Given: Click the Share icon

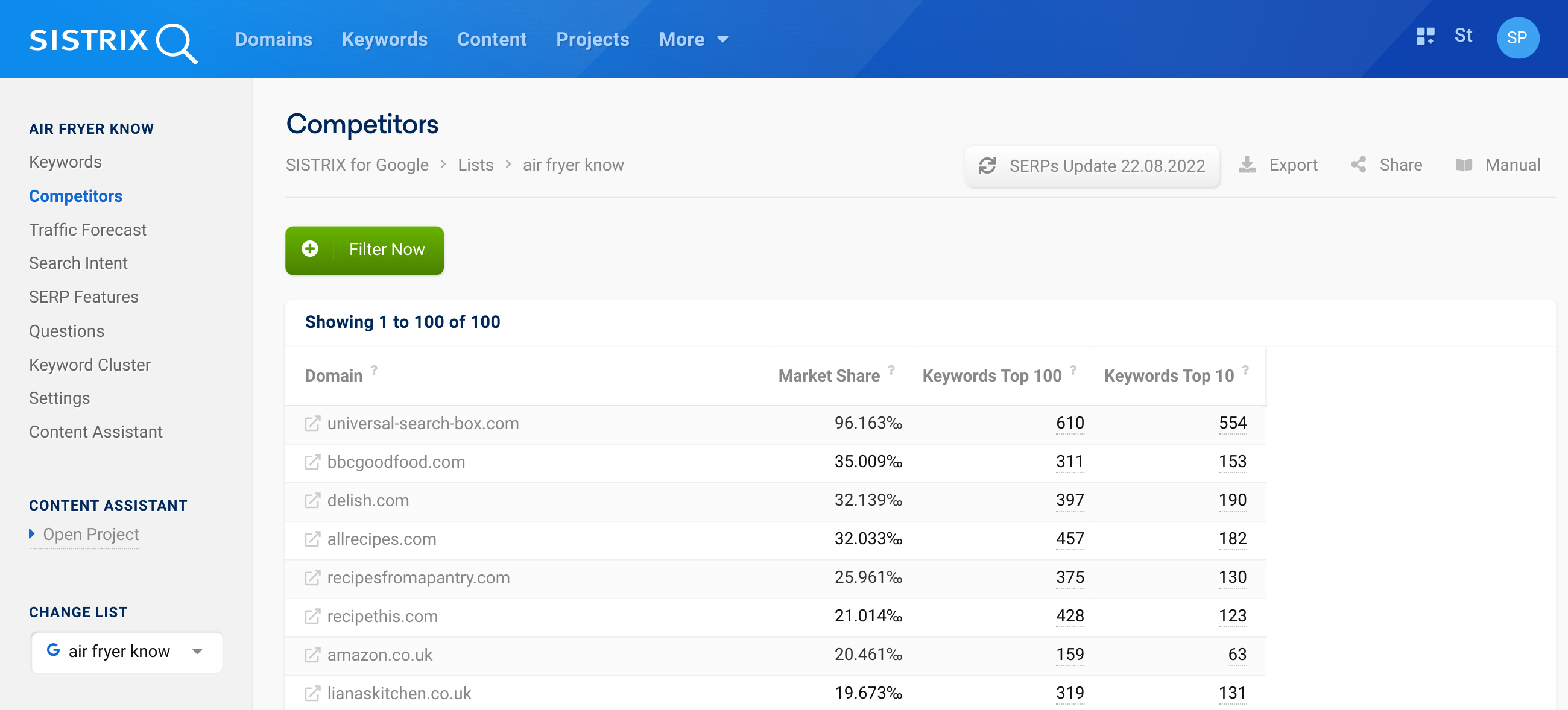Looking at the screenshot, I should tap(1359, 165).
